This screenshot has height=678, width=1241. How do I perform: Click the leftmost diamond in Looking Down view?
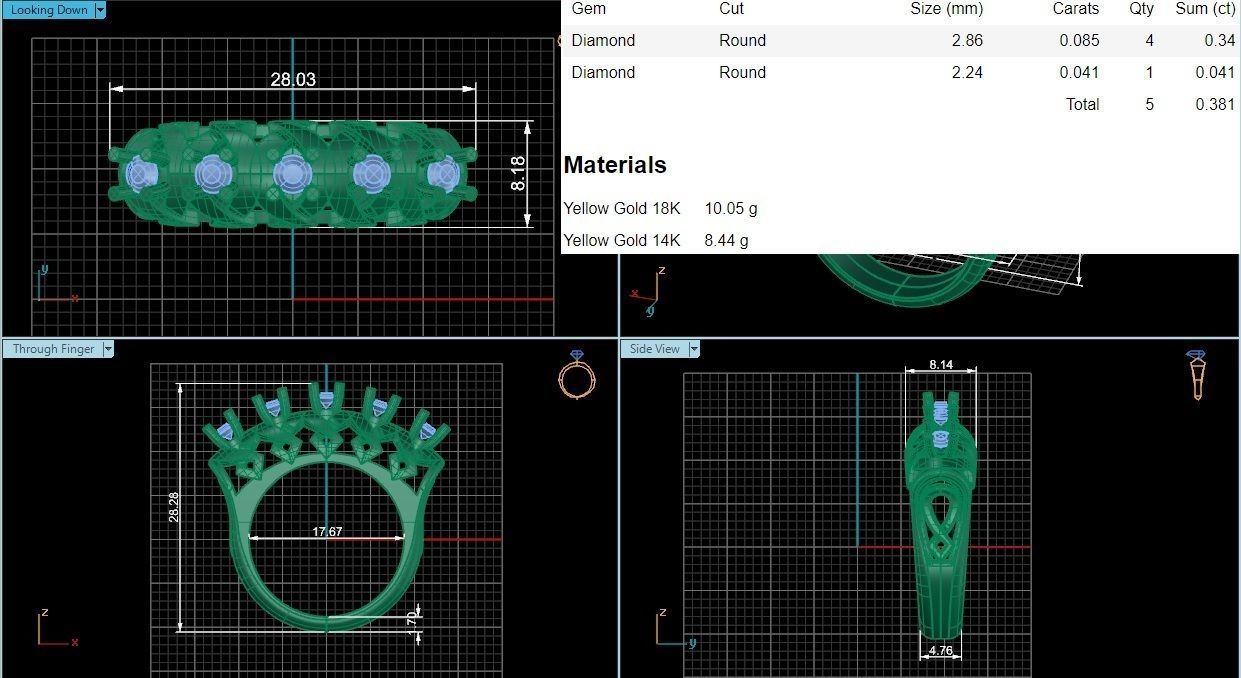140,174
